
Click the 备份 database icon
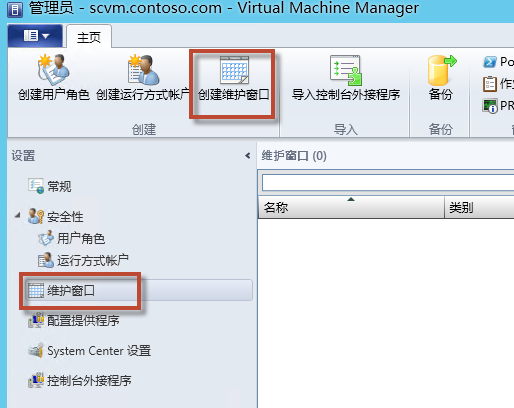point(441,70)
